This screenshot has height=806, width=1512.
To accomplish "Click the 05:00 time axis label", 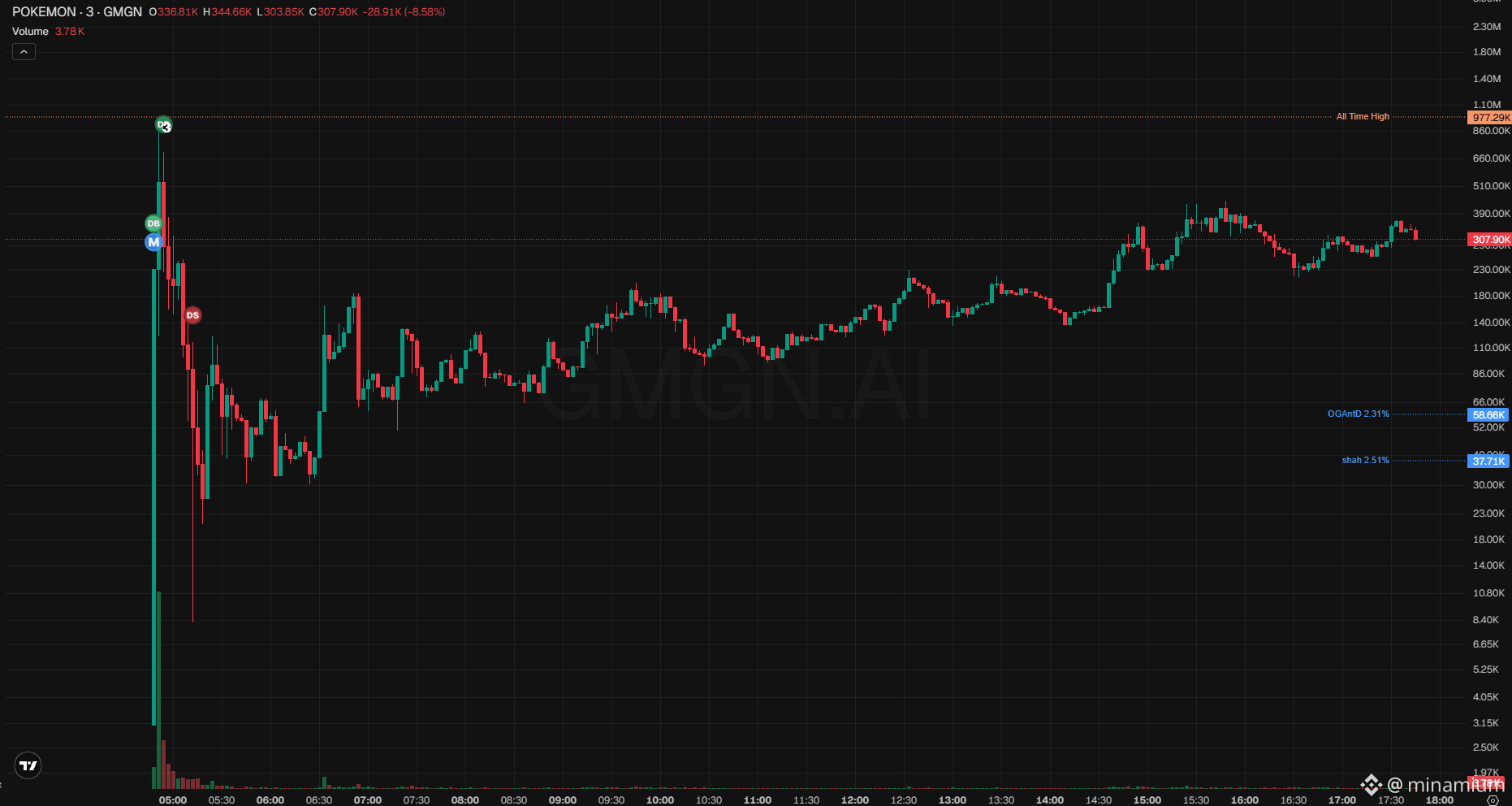I will tap(173, 800).
